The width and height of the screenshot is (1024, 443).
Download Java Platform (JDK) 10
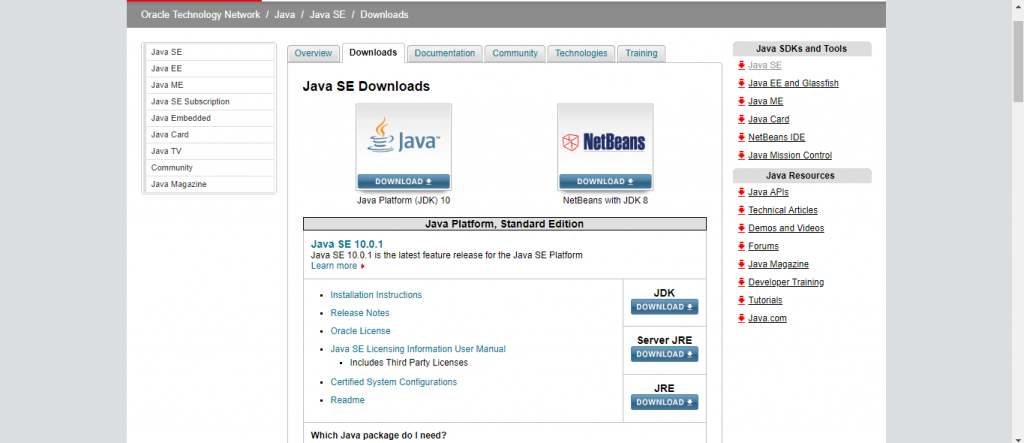click(x=403, y=182)
